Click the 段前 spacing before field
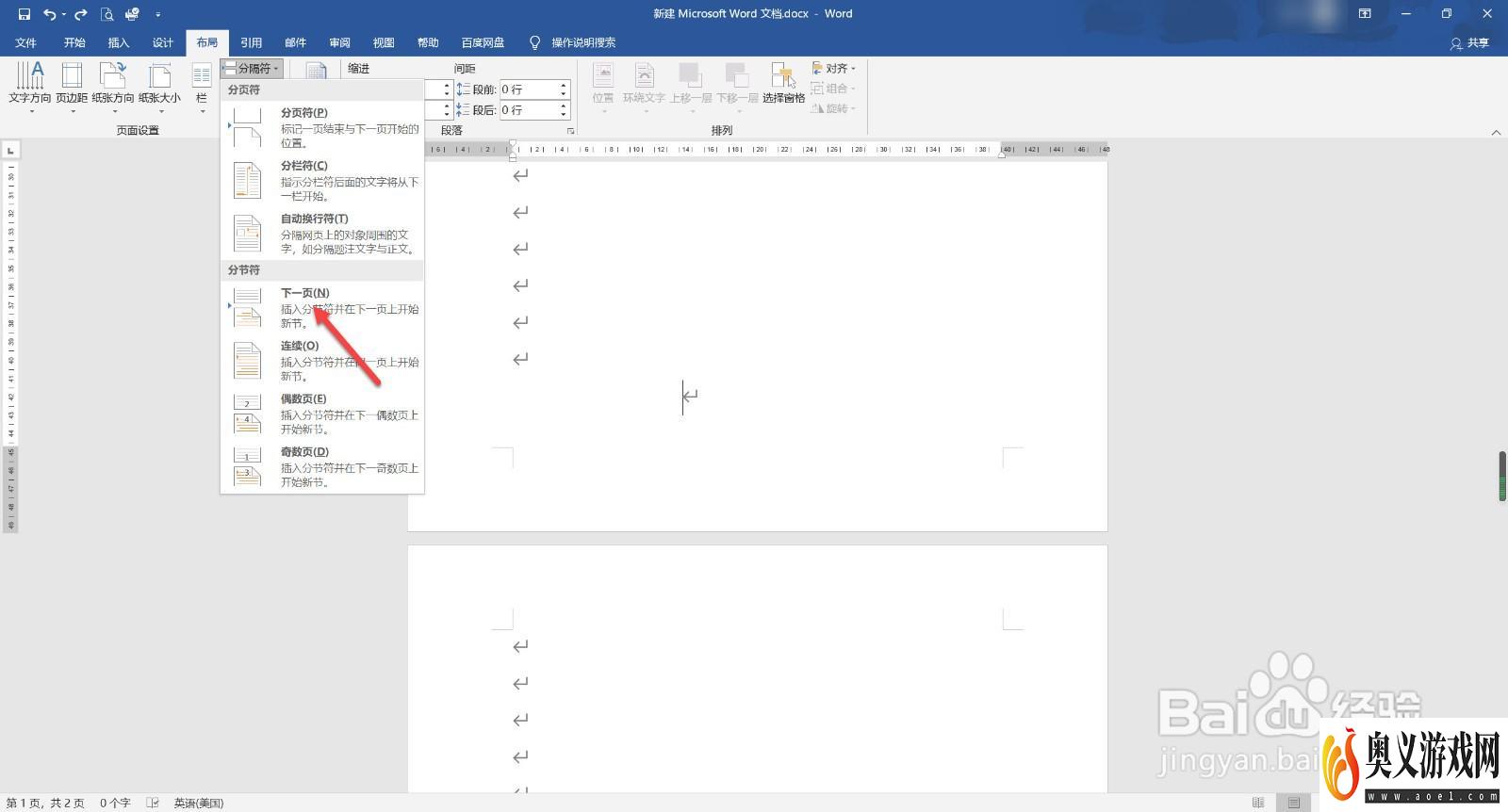Image resolution: width=1508 pixels, height=812 pixels. [529, 89]
